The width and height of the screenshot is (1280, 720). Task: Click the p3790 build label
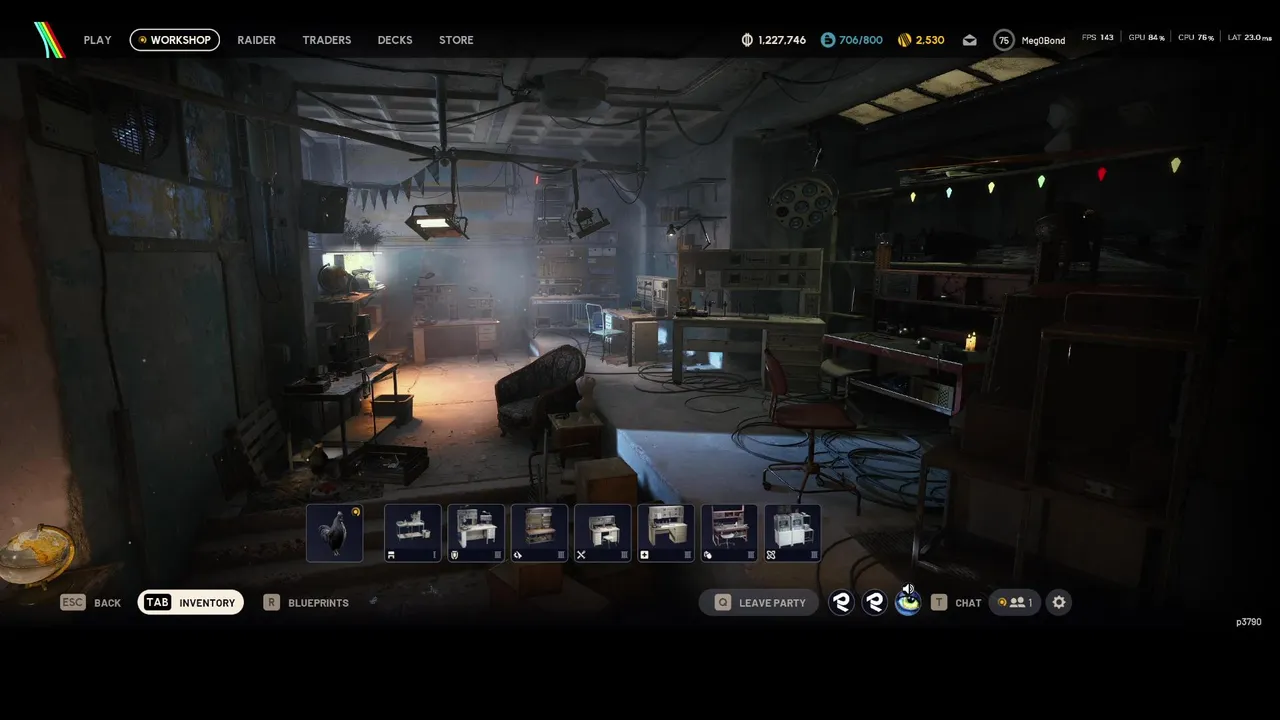tap(1249, 622)
